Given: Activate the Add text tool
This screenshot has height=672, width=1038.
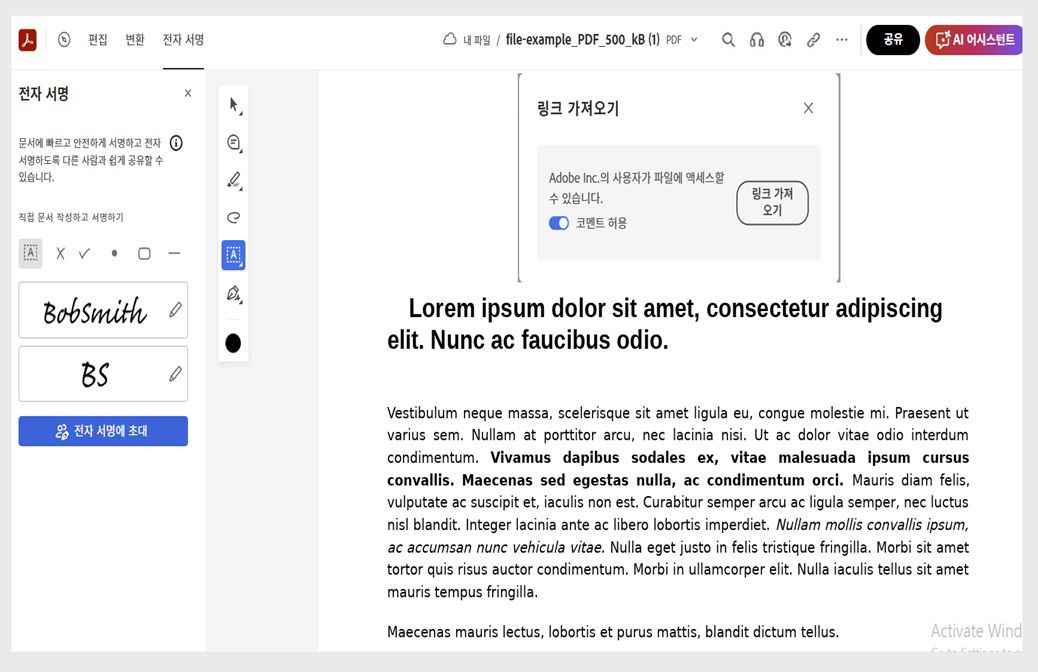Looking at the screenshot, I should [x=233, y=255].
